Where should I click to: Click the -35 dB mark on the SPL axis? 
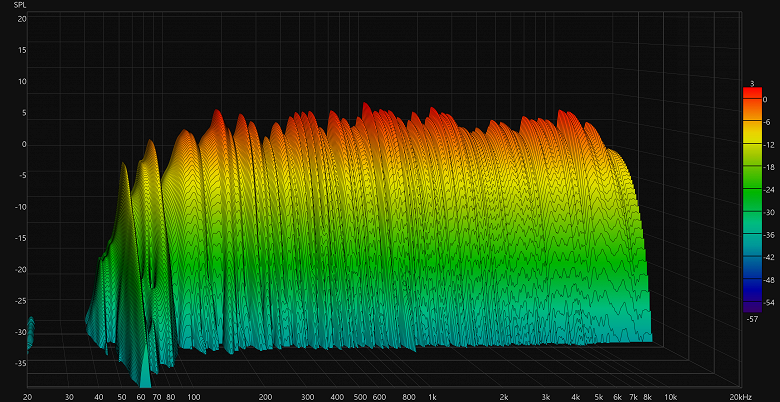click(22, 364)
